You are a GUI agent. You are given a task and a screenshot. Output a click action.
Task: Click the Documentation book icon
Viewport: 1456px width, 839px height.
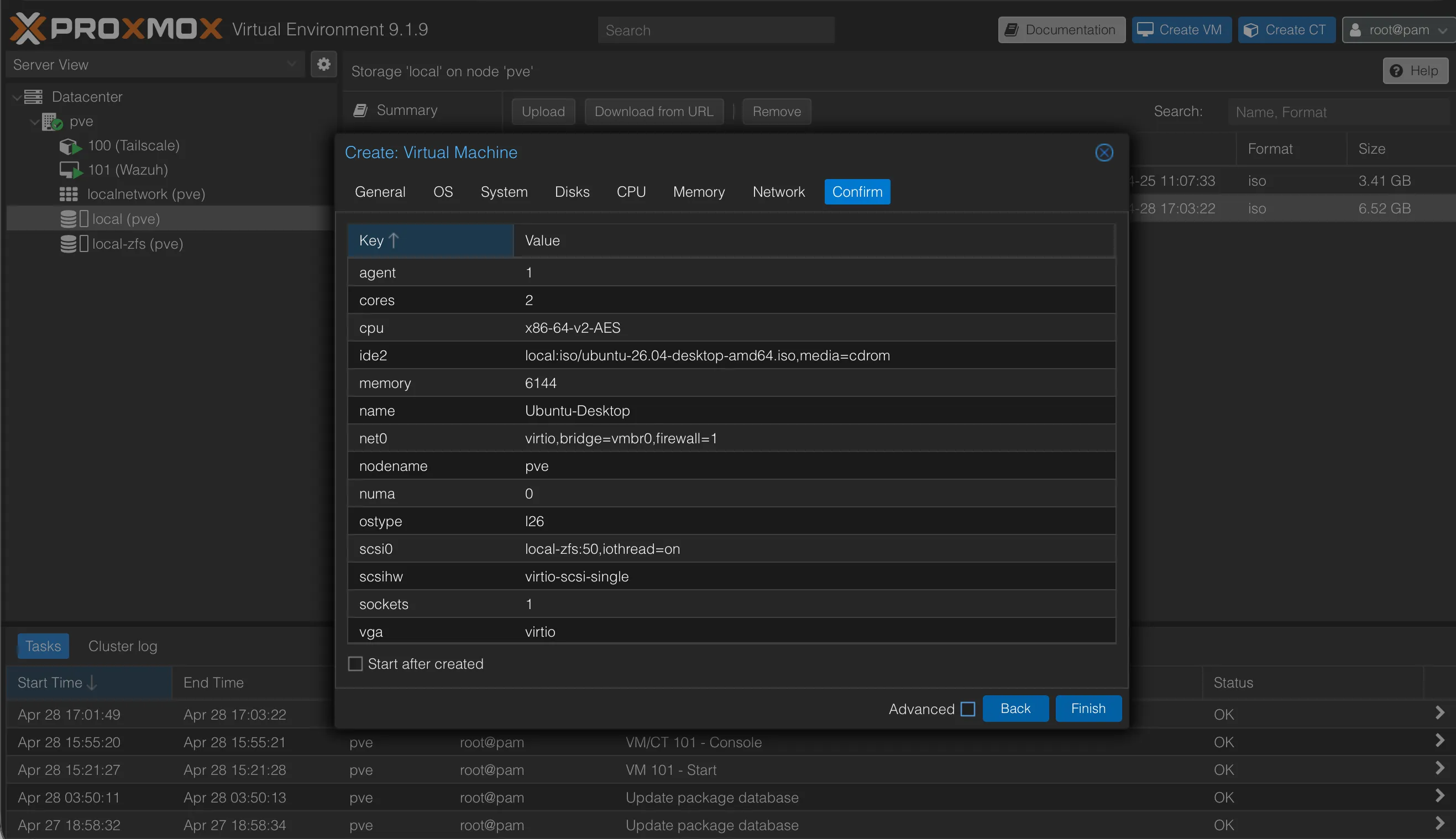[1011, 30]
